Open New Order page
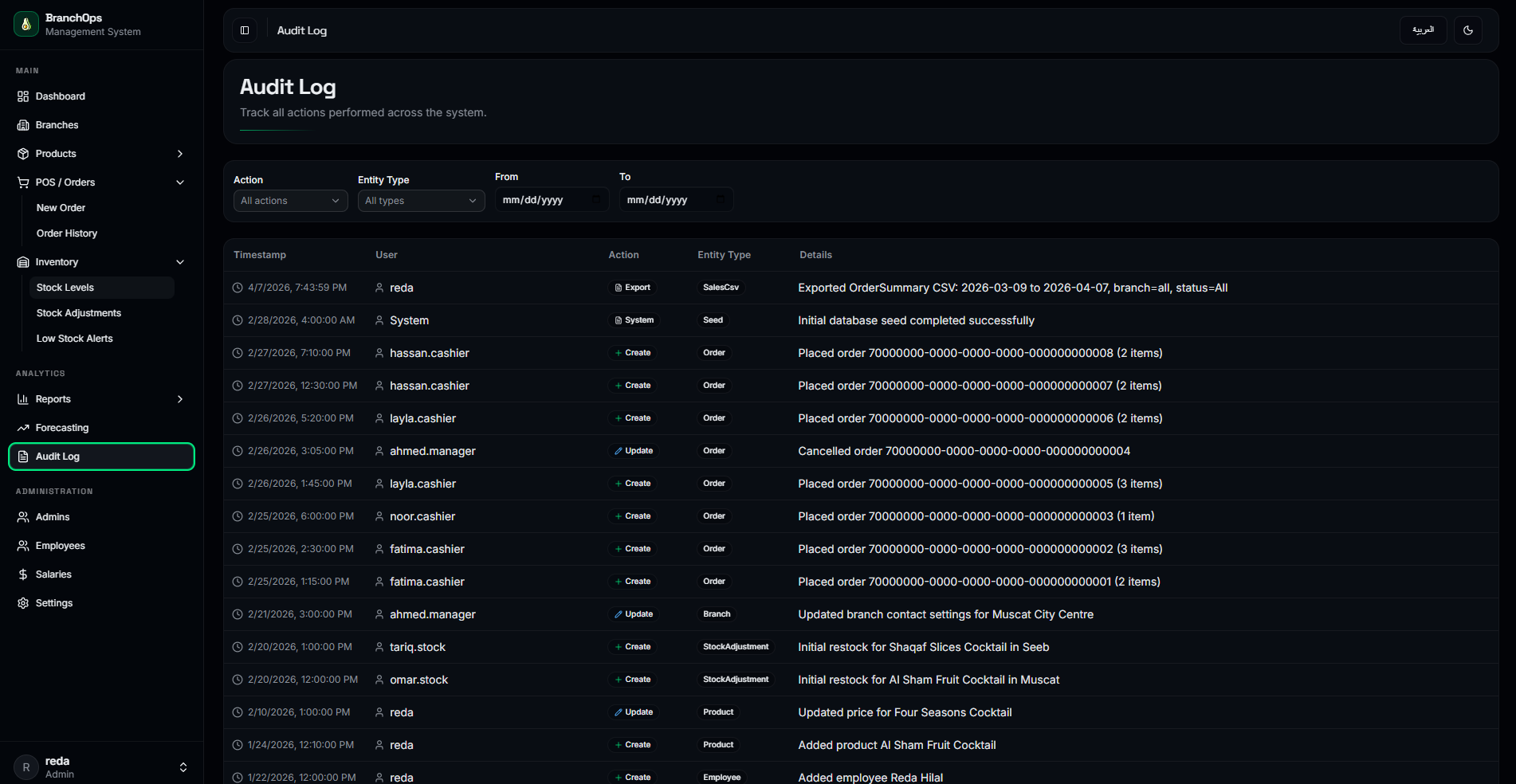 click(101, 208)
